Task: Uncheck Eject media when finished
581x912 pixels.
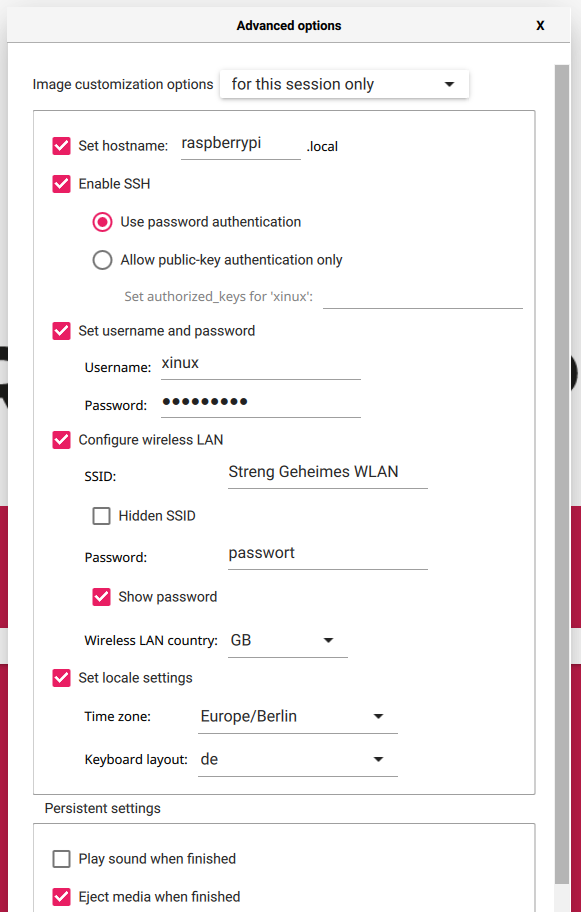Action: point(61,896)
